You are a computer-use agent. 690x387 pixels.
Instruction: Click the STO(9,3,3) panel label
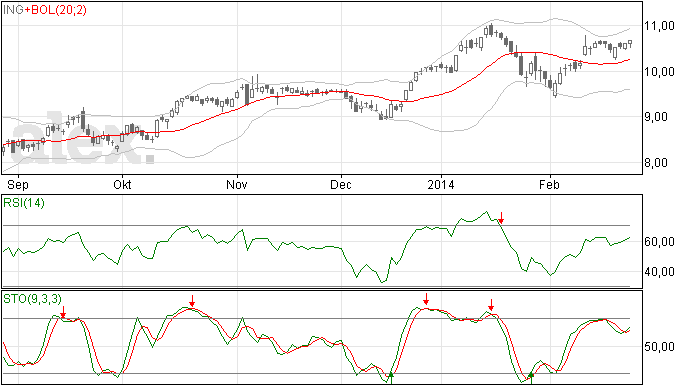(x=33, y=299)
